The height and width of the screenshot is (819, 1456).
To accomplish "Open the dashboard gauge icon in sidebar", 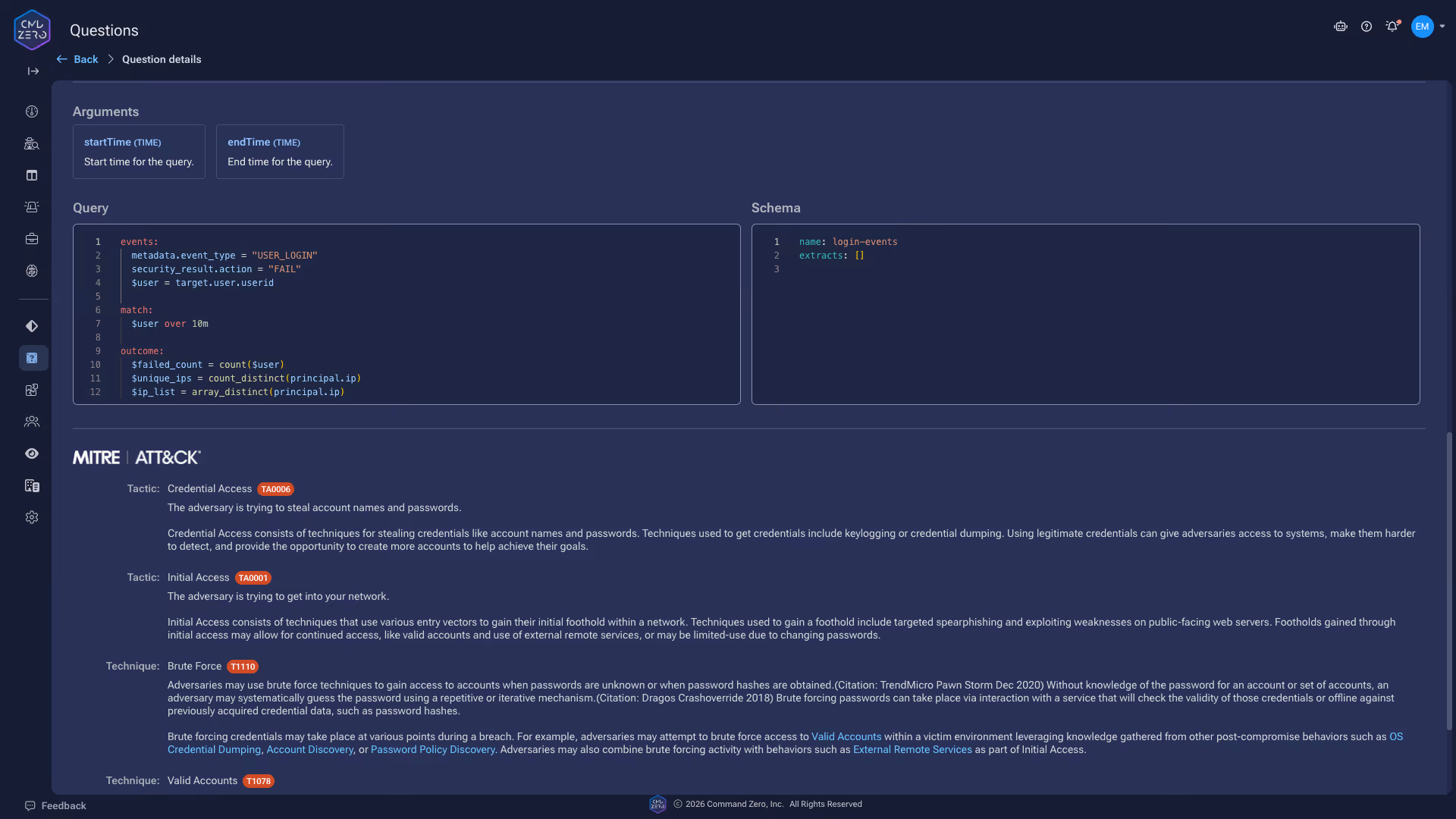I will point(32,111).
